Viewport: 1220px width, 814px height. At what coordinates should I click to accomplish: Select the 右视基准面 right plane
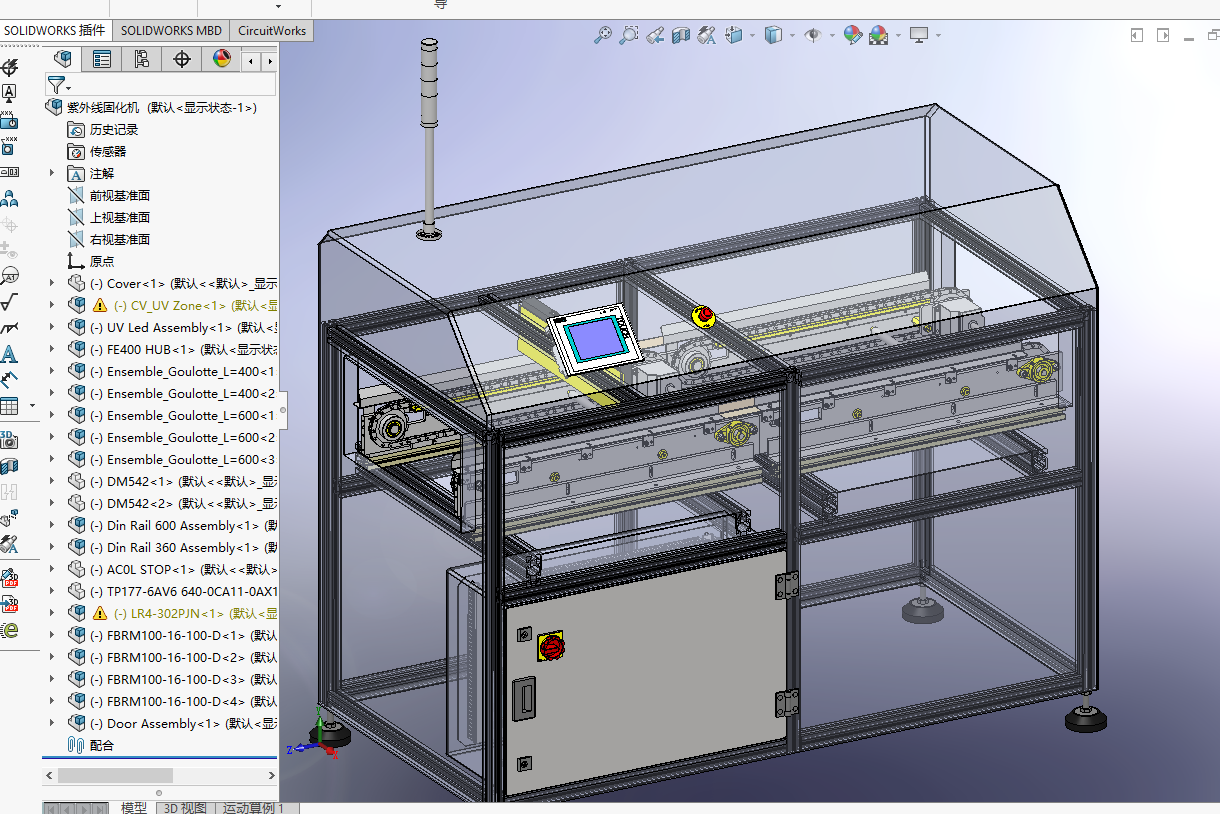click(109, 239)
